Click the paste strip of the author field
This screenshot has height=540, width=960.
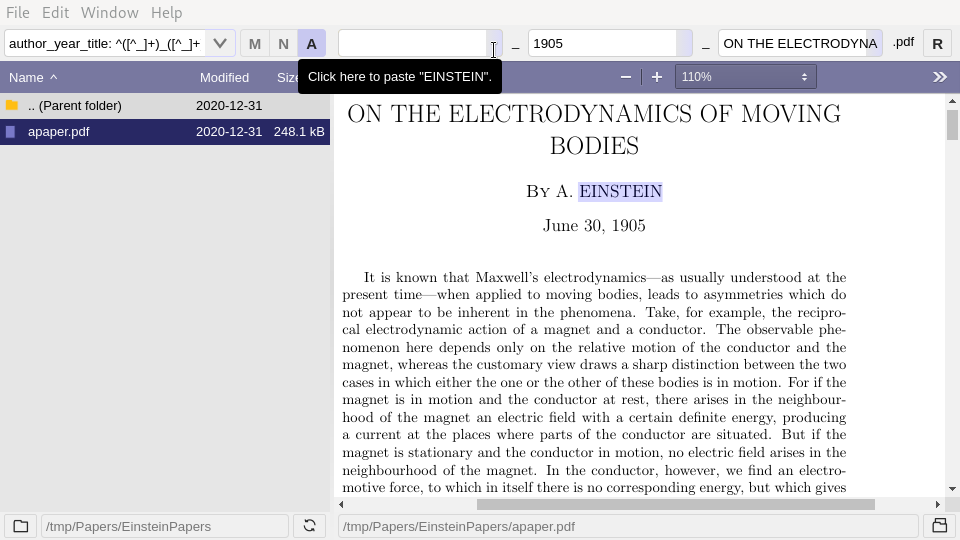pyautogui.click(x=495, y=43)
